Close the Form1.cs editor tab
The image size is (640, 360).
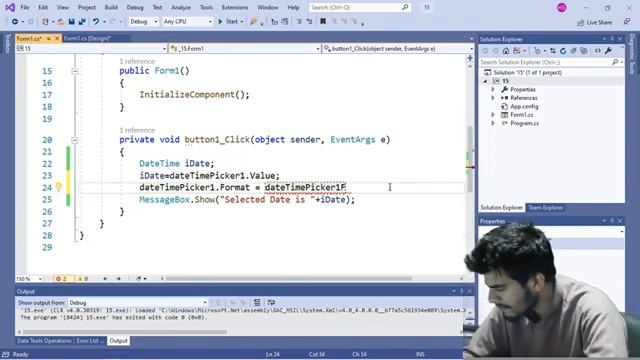point(57,38)
